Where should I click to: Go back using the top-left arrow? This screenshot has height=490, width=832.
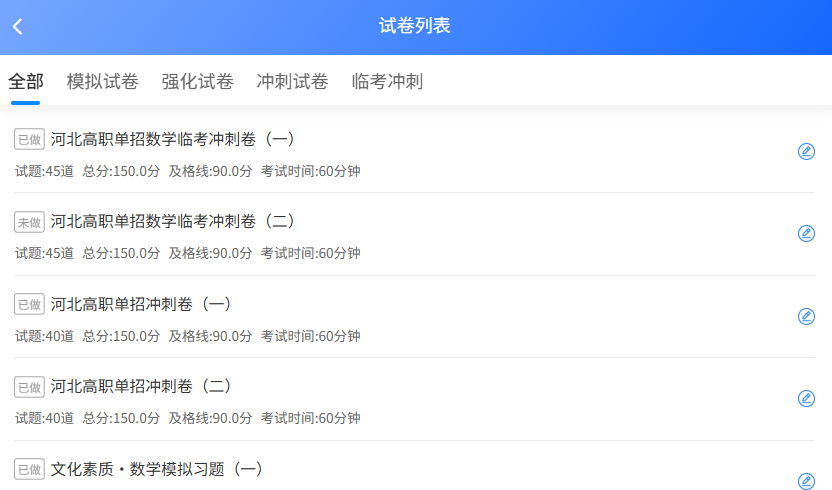[x=18, y=27]
